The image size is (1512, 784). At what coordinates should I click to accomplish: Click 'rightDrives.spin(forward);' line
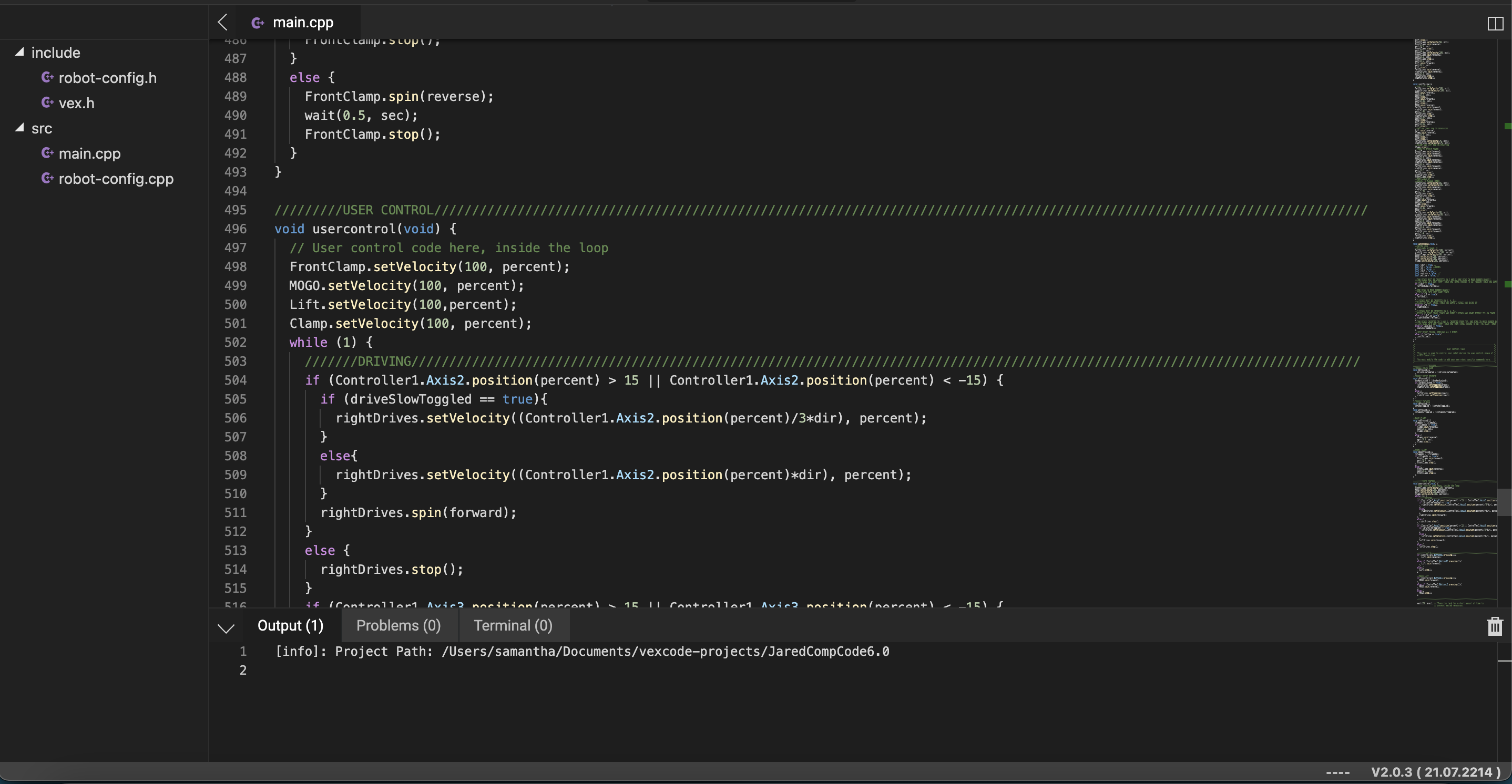(x=418, y=513)
